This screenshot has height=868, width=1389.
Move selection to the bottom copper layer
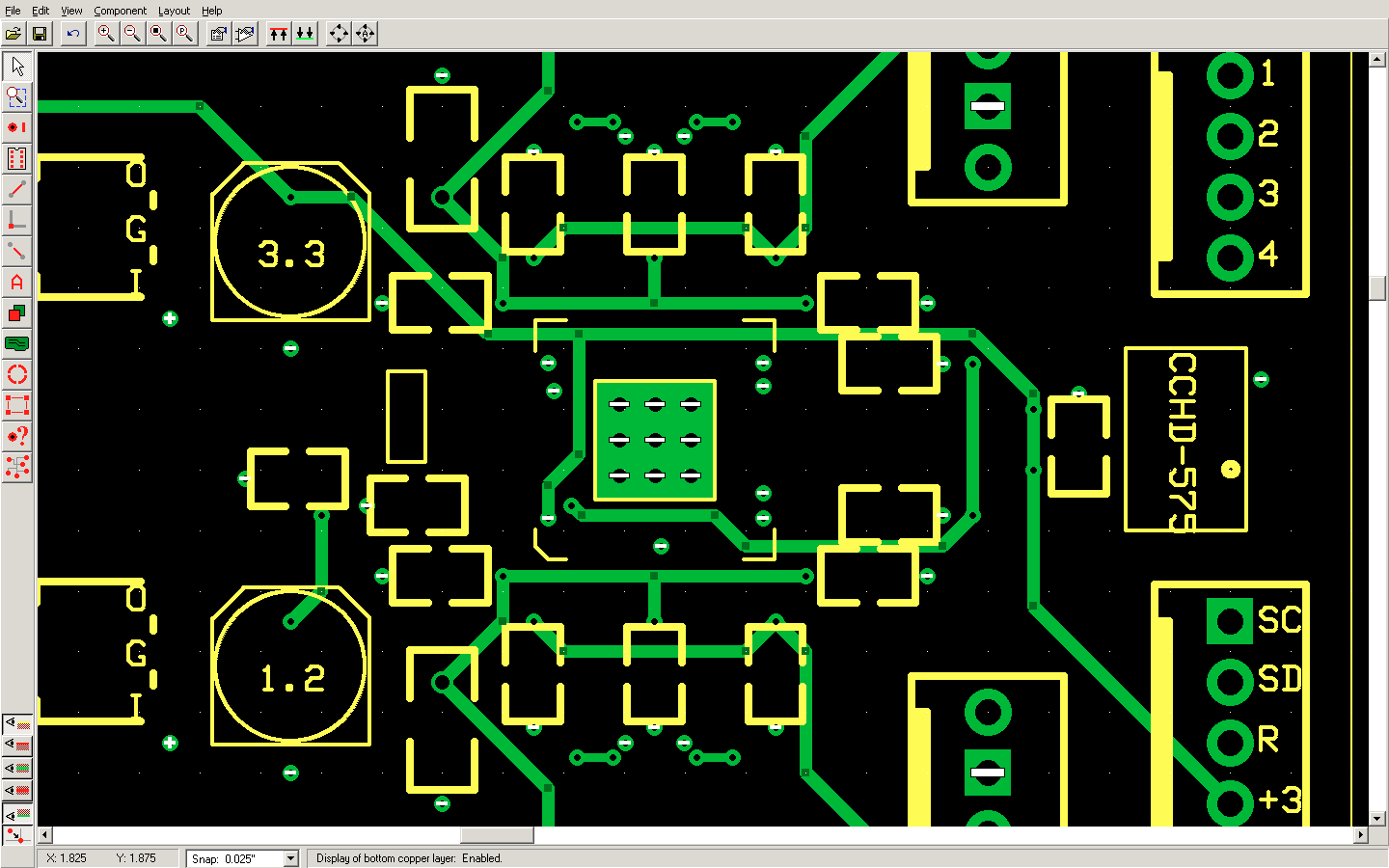(x=305, y=34)
